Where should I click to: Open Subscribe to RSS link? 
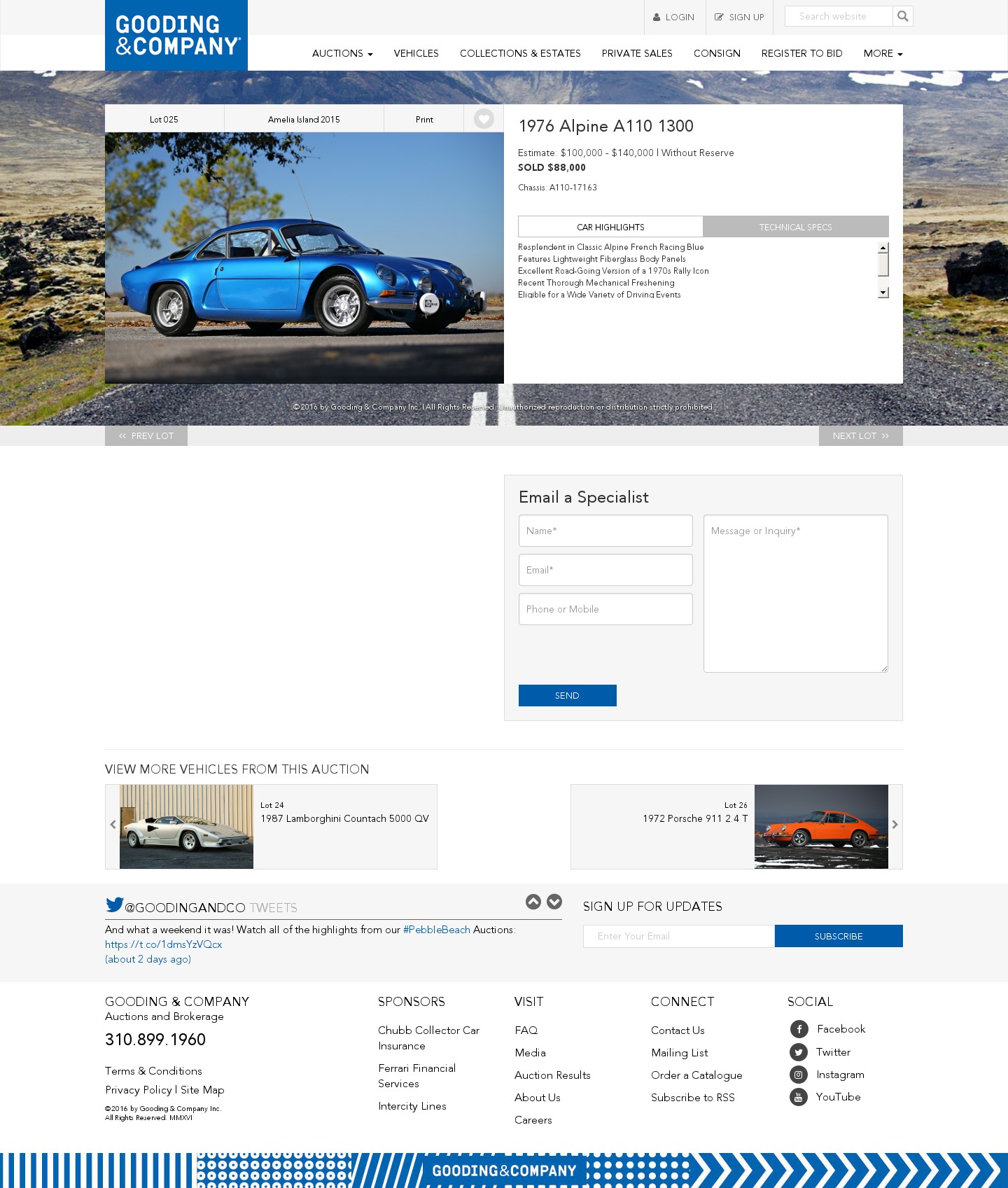[x=693, y=1098]
